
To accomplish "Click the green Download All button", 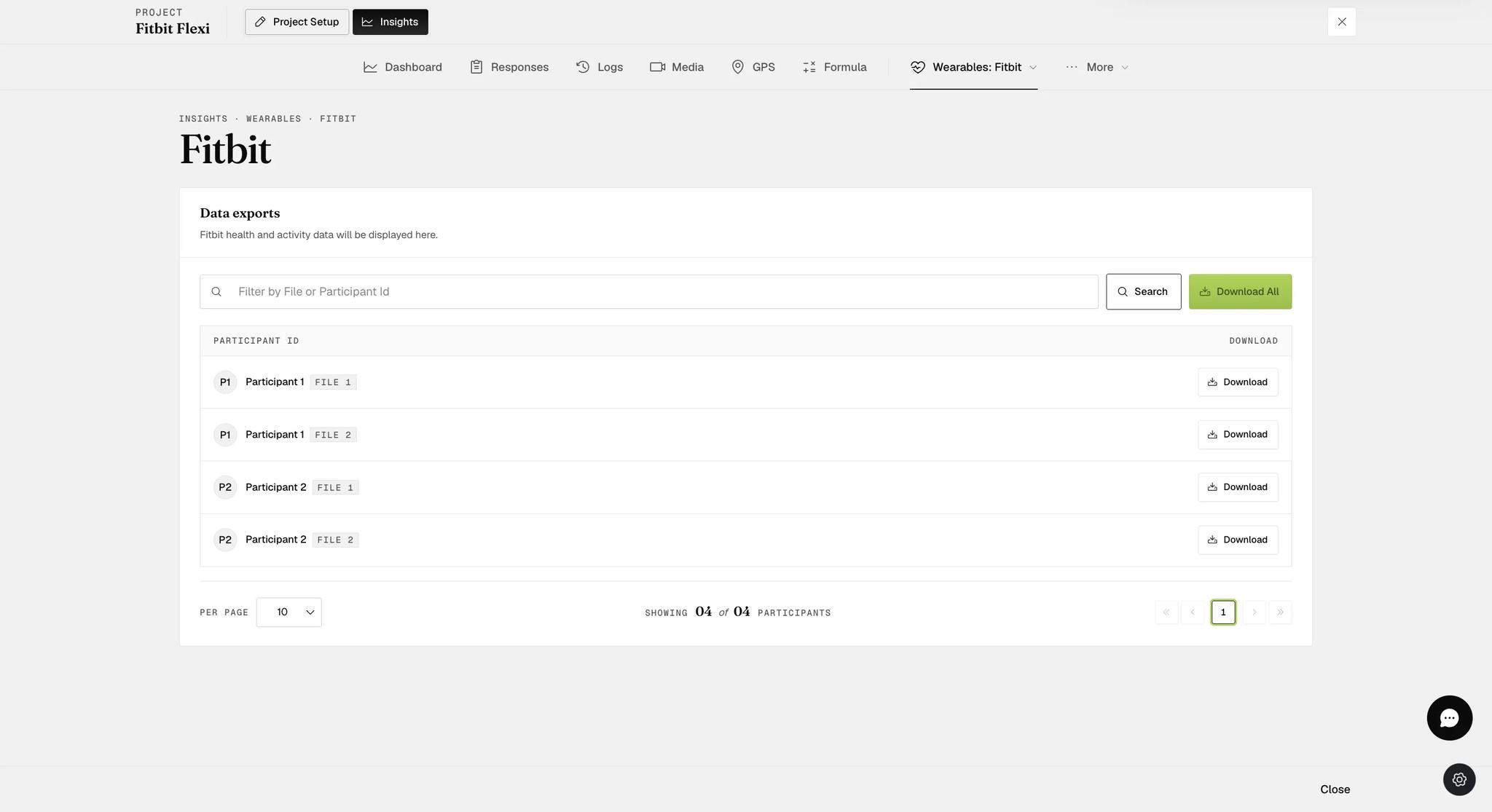I will coord(1240,292).
